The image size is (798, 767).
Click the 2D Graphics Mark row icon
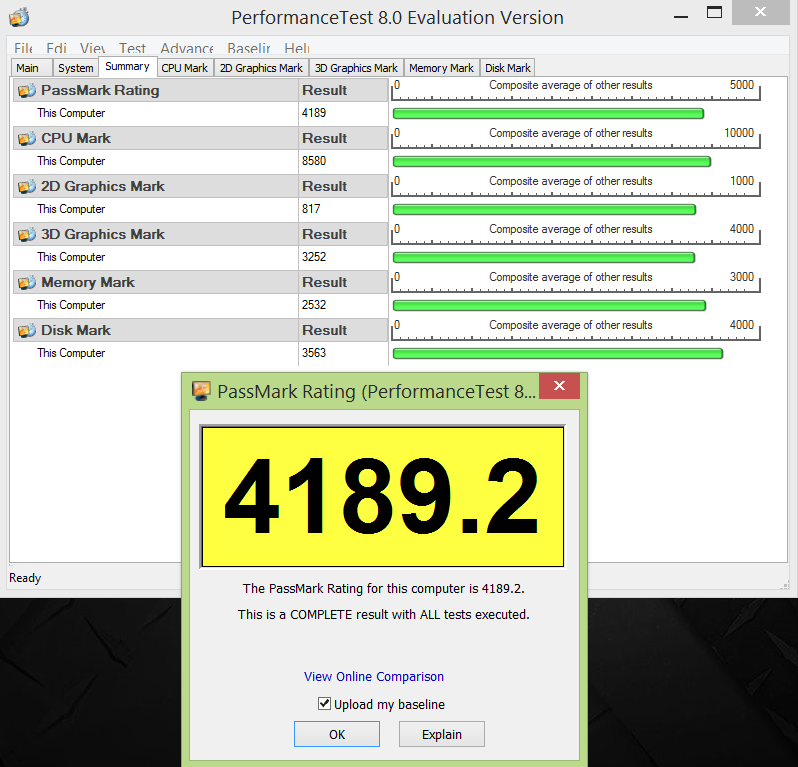[26, 187]
